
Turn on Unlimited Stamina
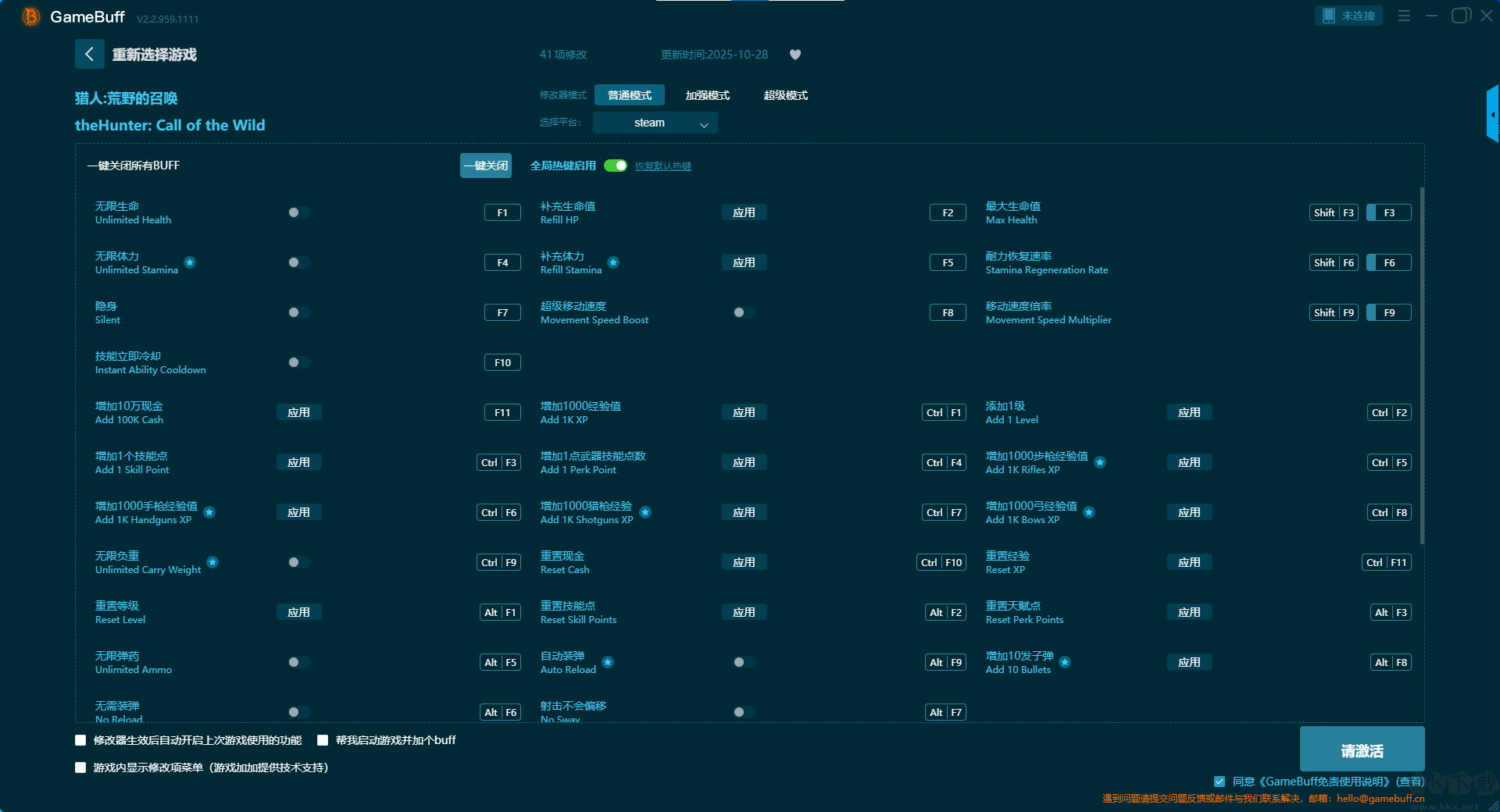click(x=298, y=262)
